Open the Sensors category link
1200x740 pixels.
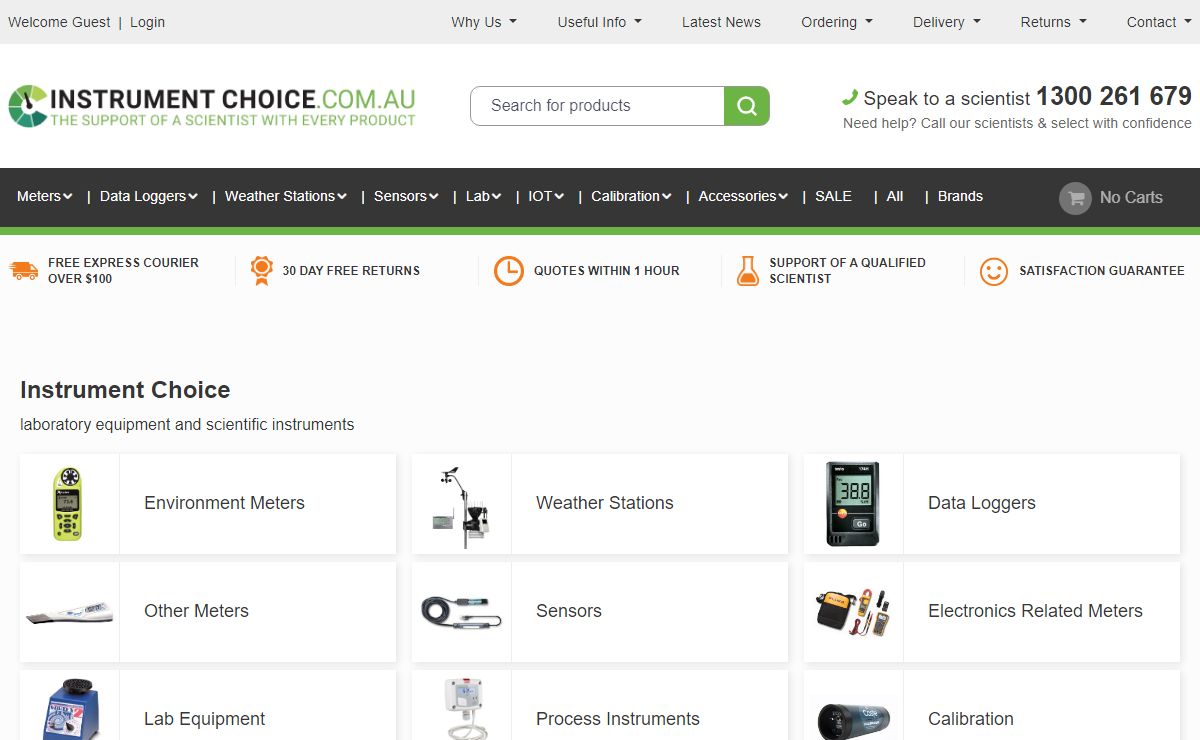569,612
